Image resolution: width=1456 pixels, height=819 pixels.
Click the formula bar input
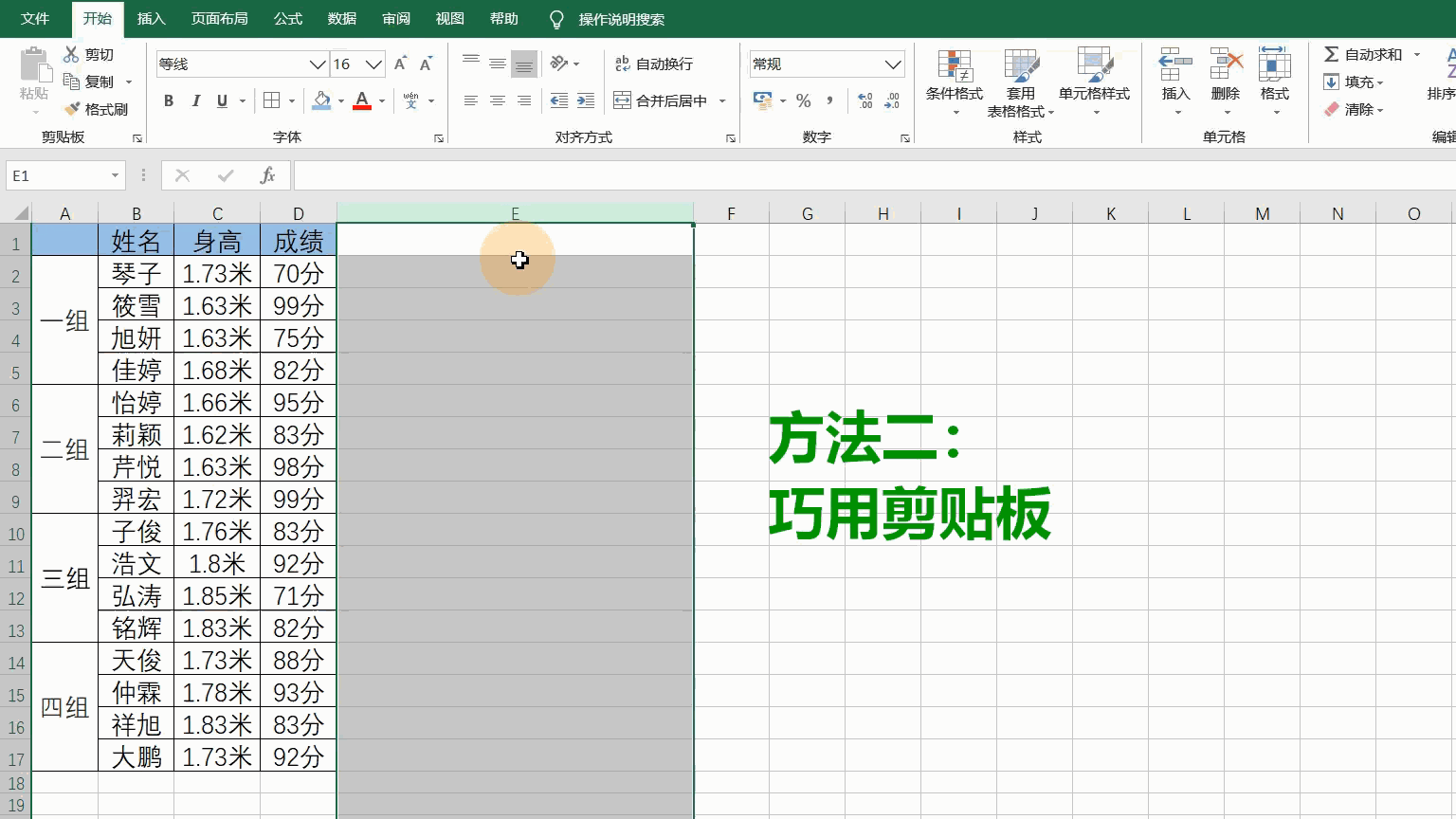(874, 175)
